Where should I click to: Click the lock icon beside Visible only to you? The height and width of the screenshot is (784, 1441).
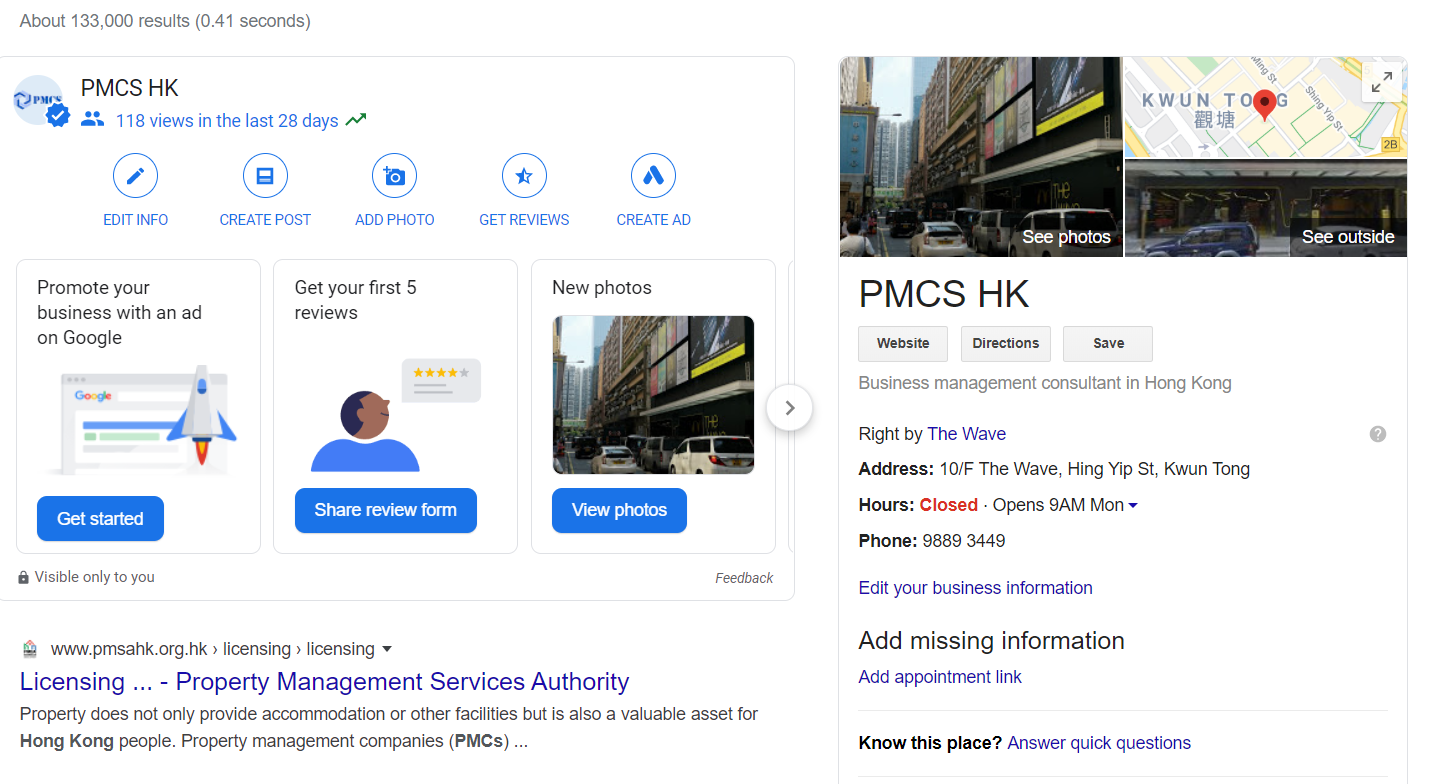pos(23,578)
